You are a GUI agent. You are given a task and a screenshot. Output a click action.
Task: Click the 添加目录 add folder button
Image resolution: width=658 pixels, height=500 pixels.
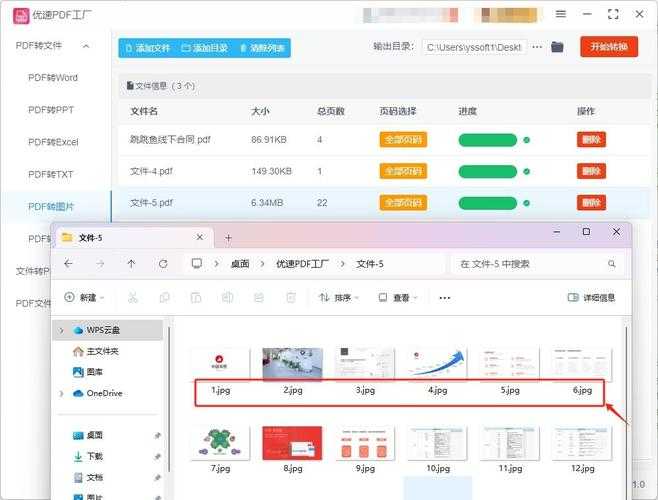[205, 48]
